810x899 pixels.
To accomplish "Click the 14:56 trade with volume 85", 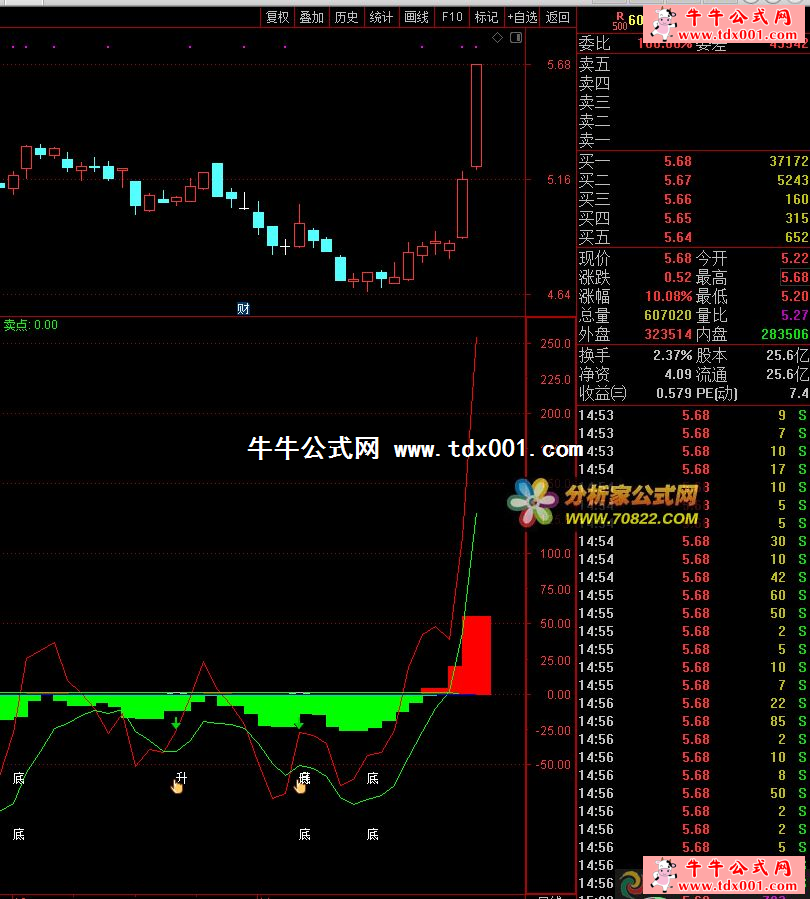I will coord(693,721).
